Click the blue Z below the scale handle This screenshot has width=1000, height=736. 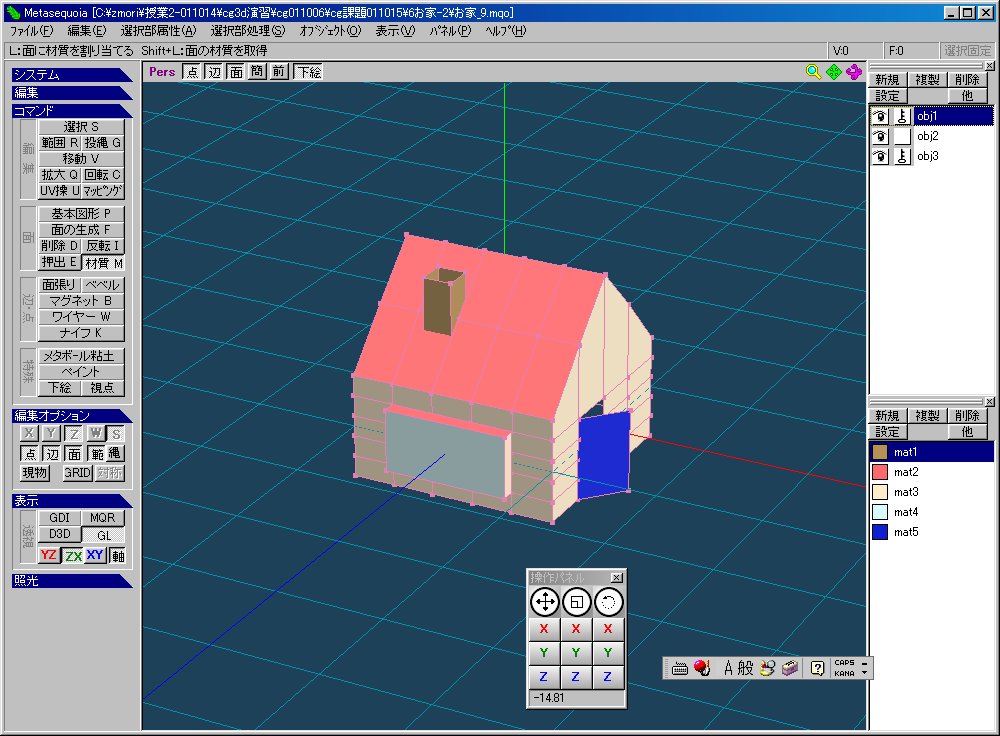[576, 677]
